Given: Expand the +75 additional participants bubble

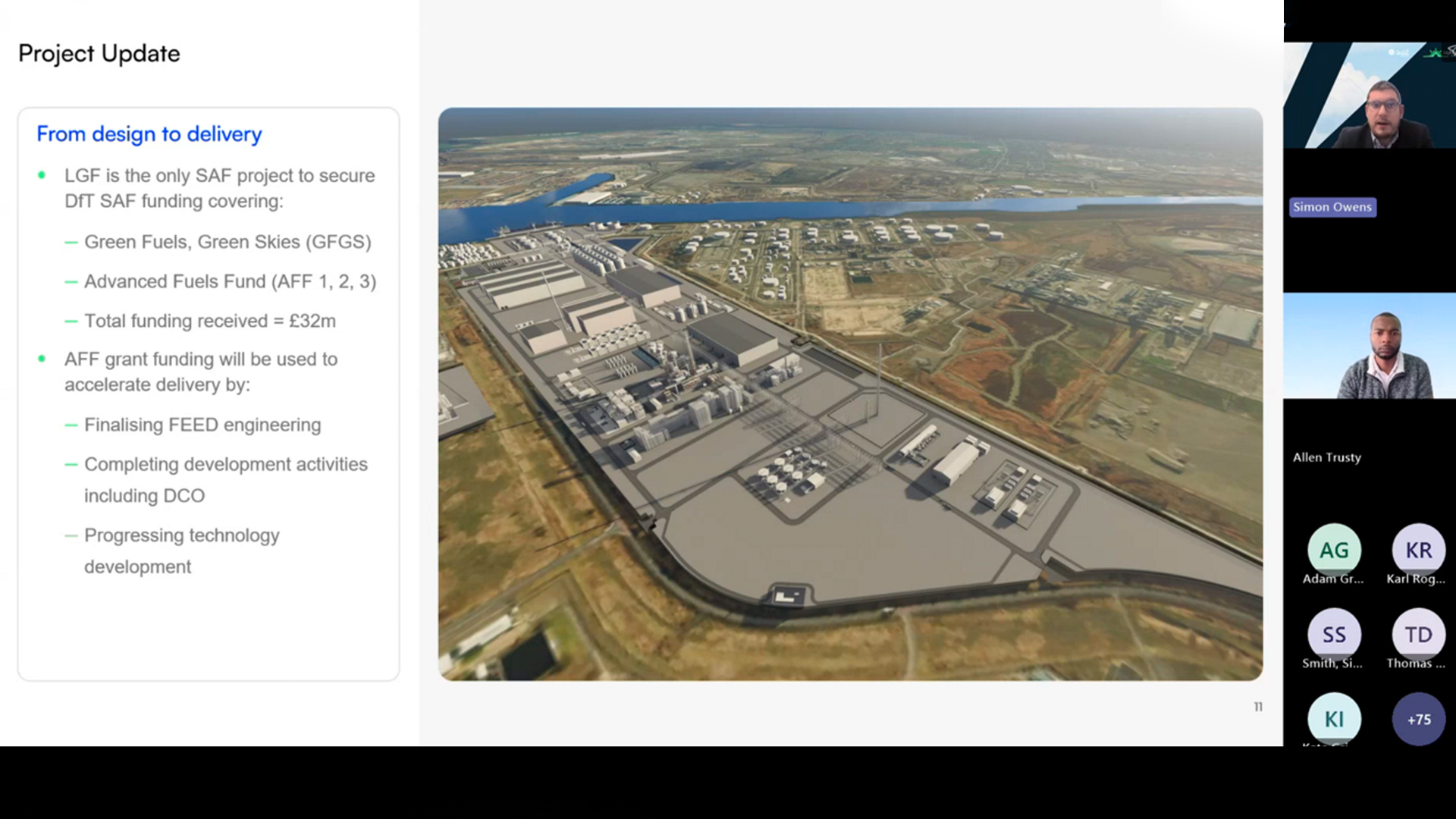Looking at the screenshot, I should [x=1418, y=719].
